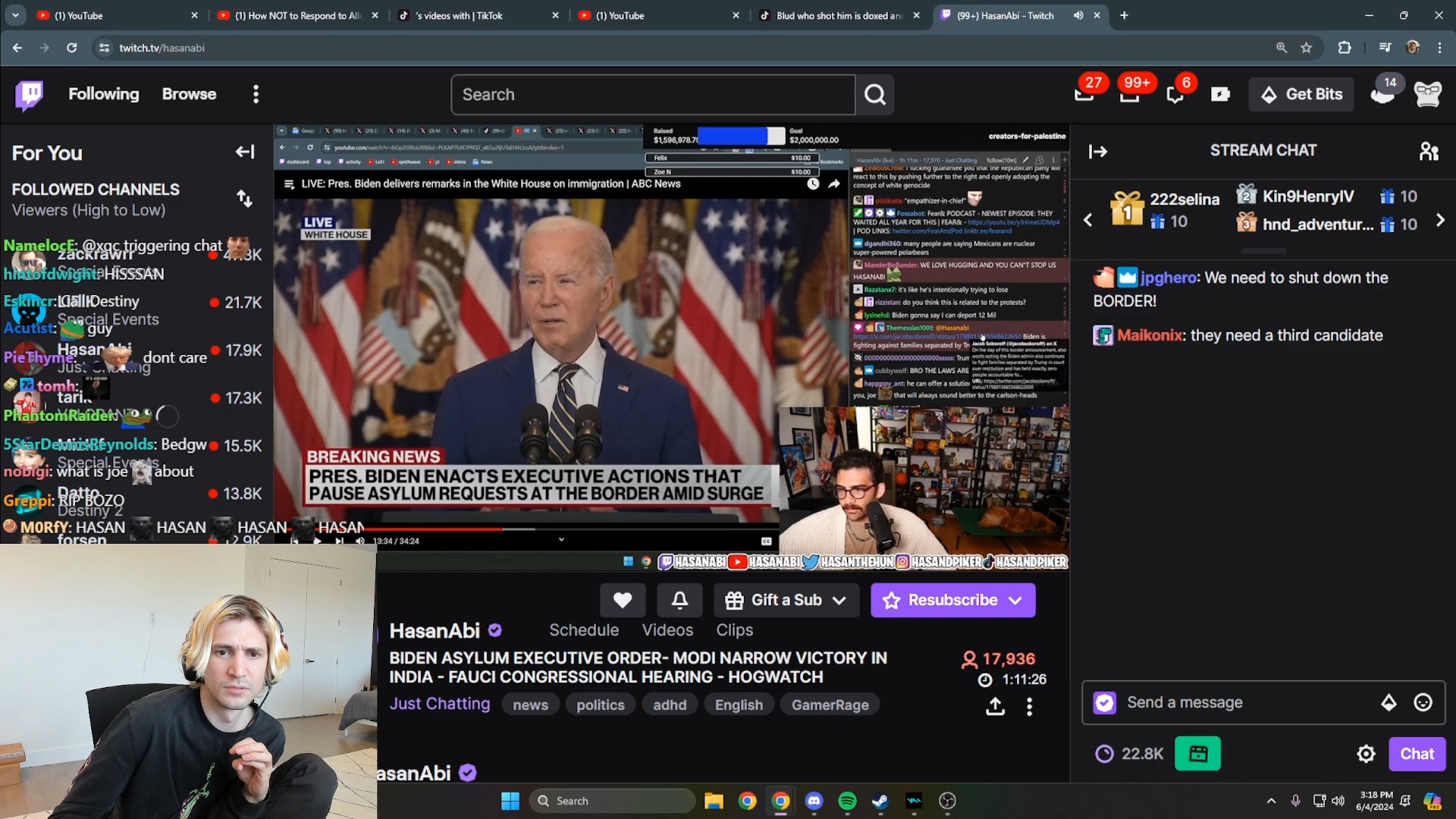This screenshot has width=1456, height=819.
Task: Open the hype chat icon with 14 badge
Action: tap(1383, 94)
